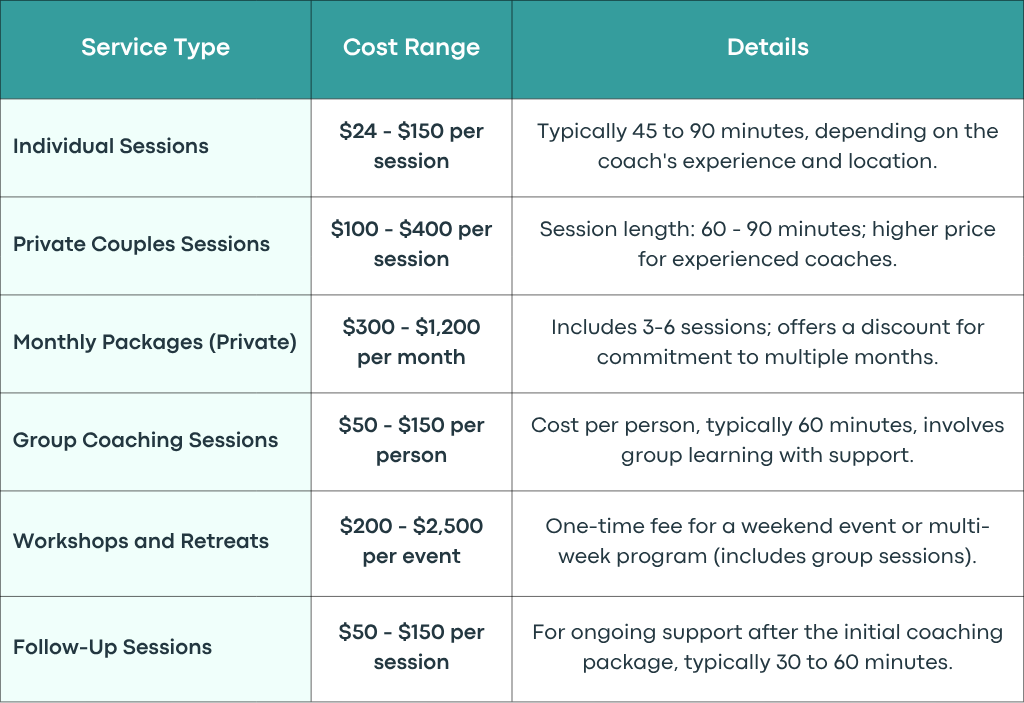1024x703 pixels.
Task: Click details about 3-6 sessions discount
Action: click(x=767, y=342)
